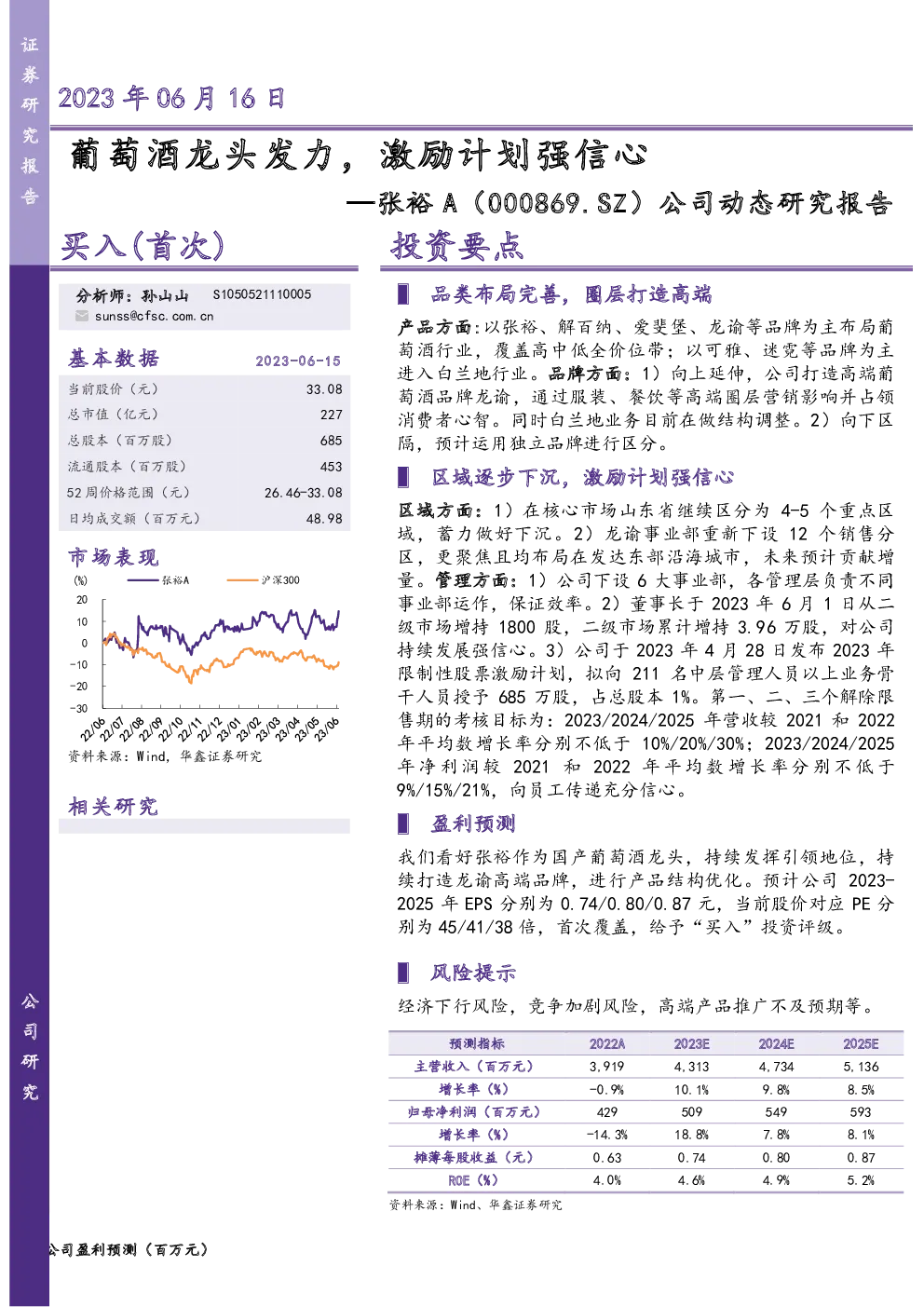924x1307 pixels.
Task: Click EPS cell 0.87
Action: (861, 1158)
